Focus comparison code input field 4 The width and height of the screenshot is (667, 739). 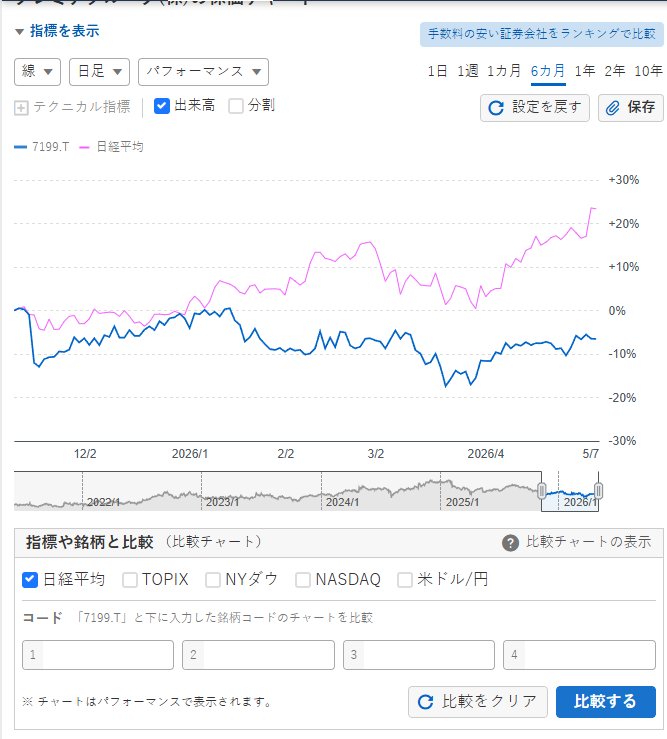click(579, 655)
